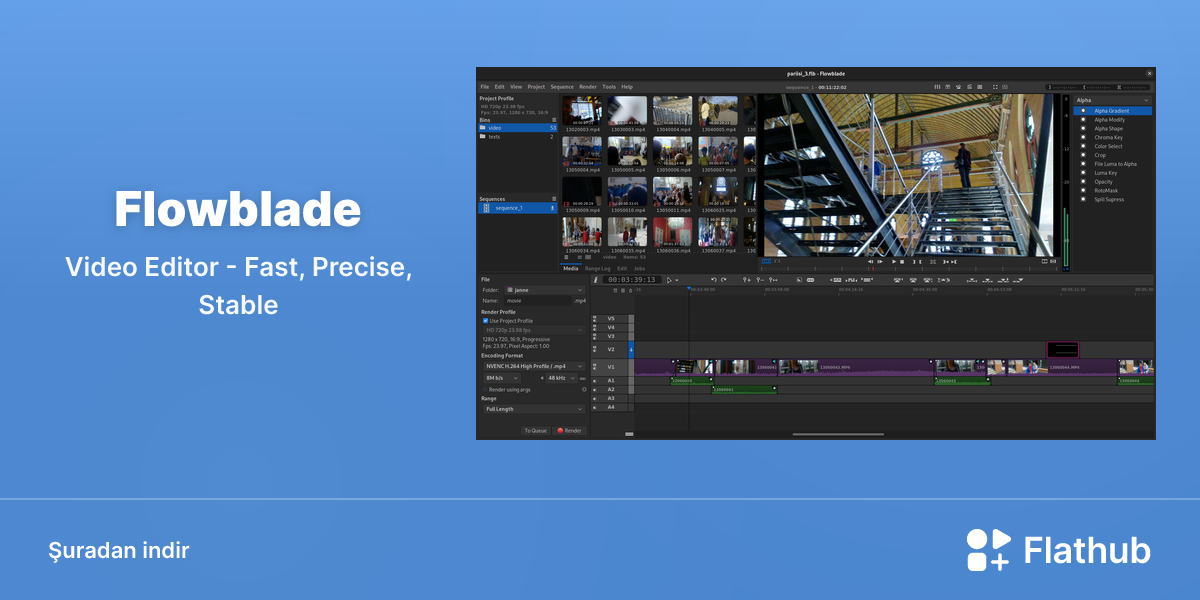The width and height of the screenshot is (1200, 600).
Task: Open the NVENC H.264 encoding format dropdown
Action: (x=533, y=366)
